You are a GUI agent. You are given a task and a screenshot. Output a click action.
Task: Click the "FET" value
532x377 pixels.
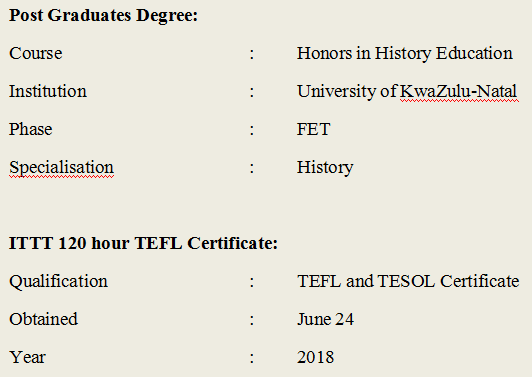(314, 129)
